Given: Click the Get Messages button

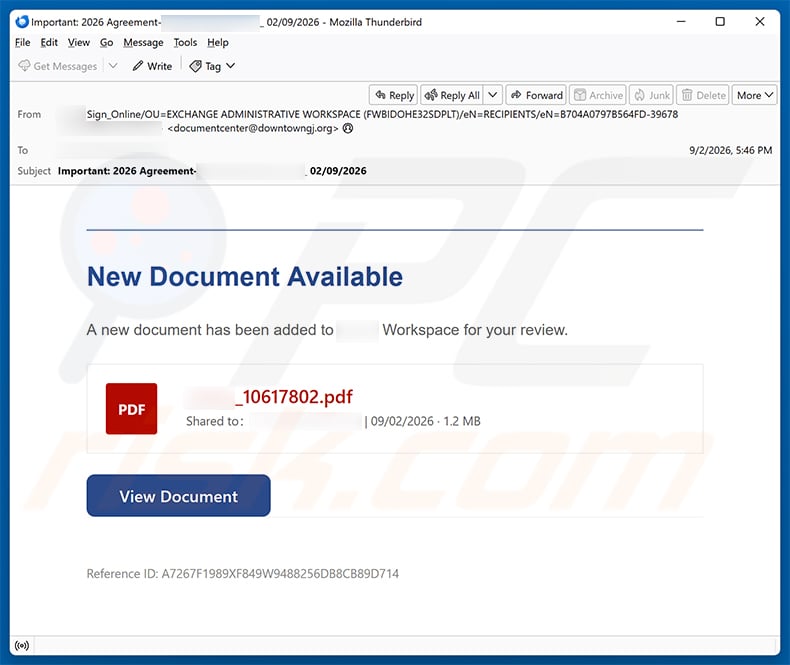Looking at the screenshot, I should (57, 66).
